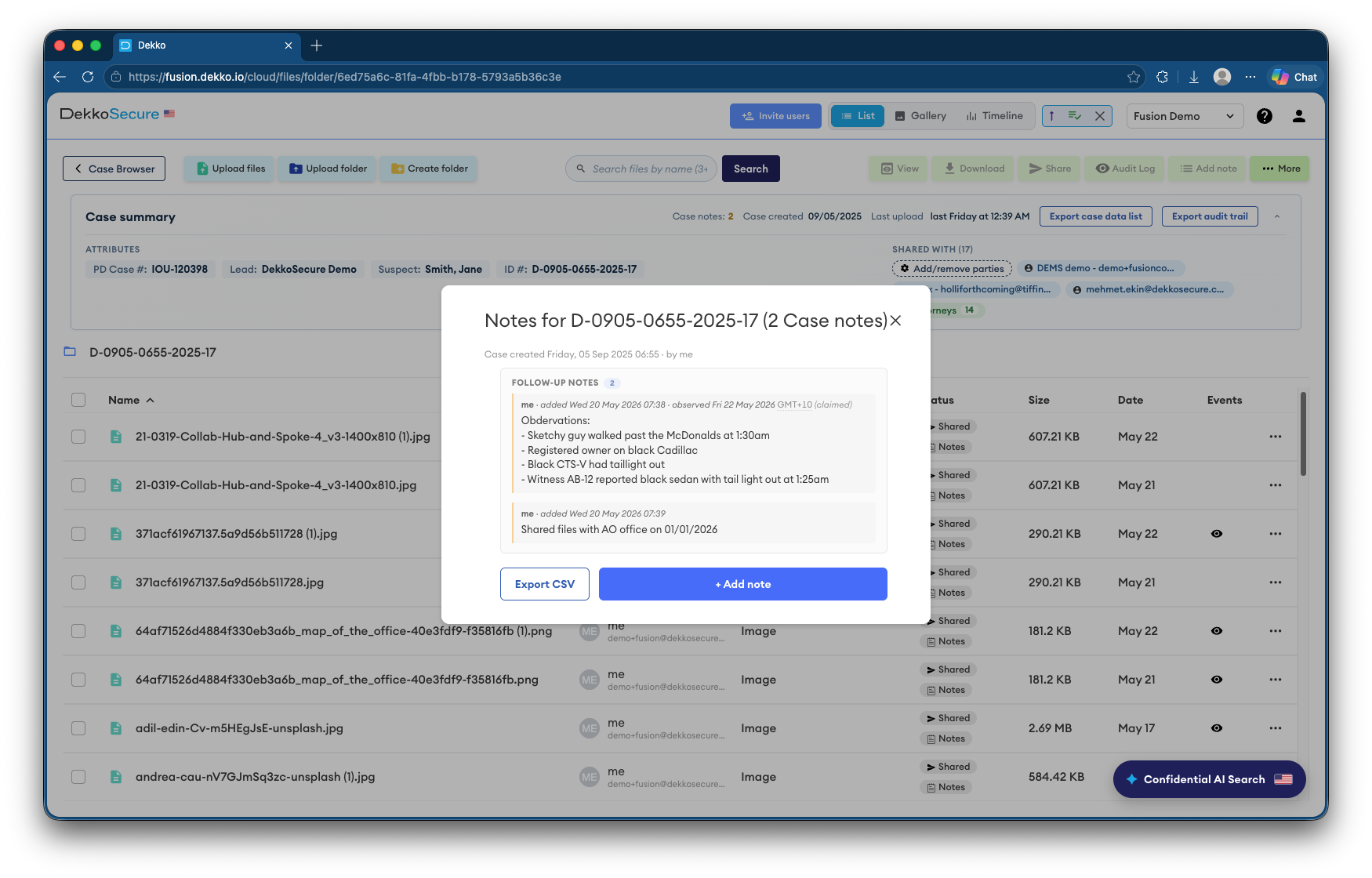
Task: Open the help question mark icon
Action: point(1265,116)
